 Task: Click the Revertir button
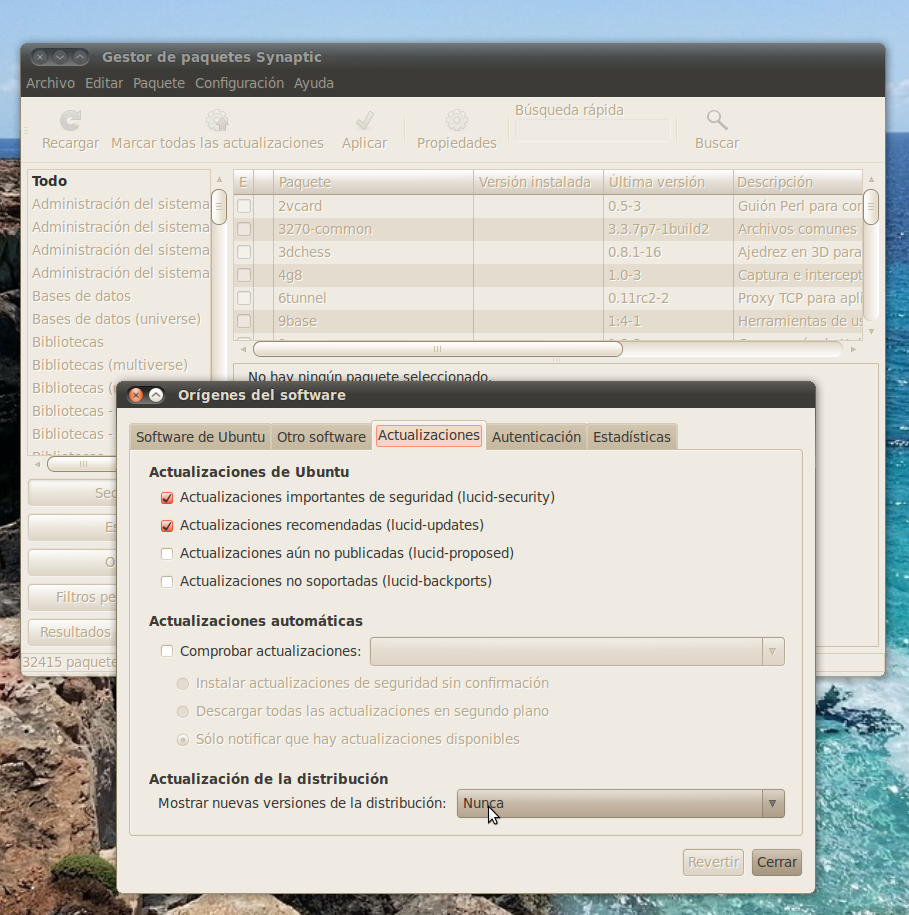(713, 862)
